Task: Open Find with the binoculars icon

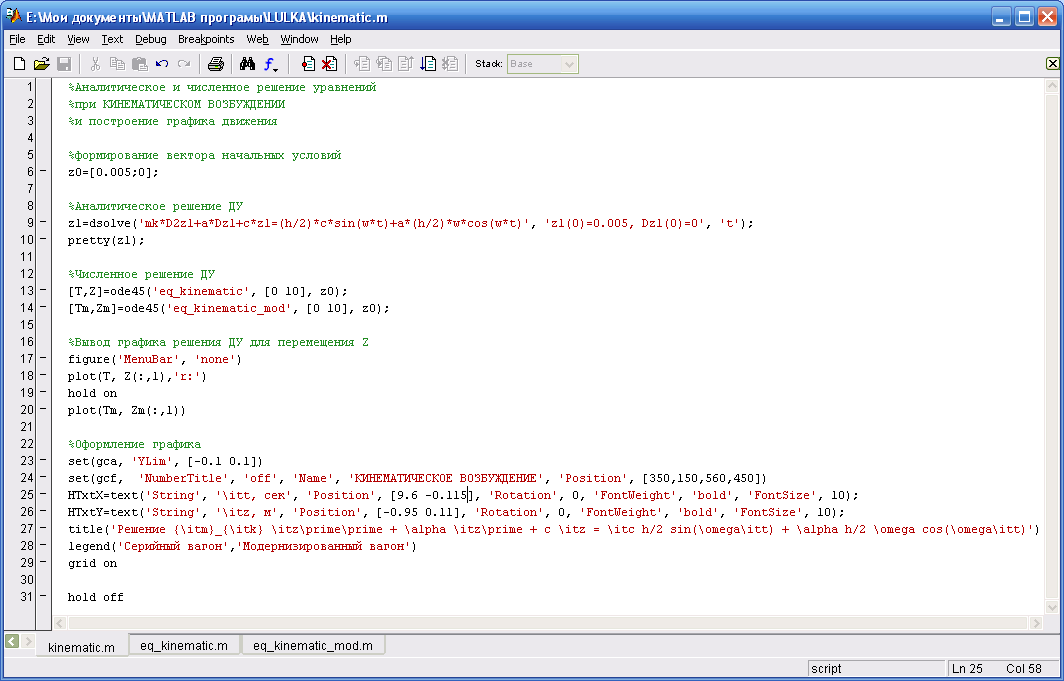Action: 247,64
